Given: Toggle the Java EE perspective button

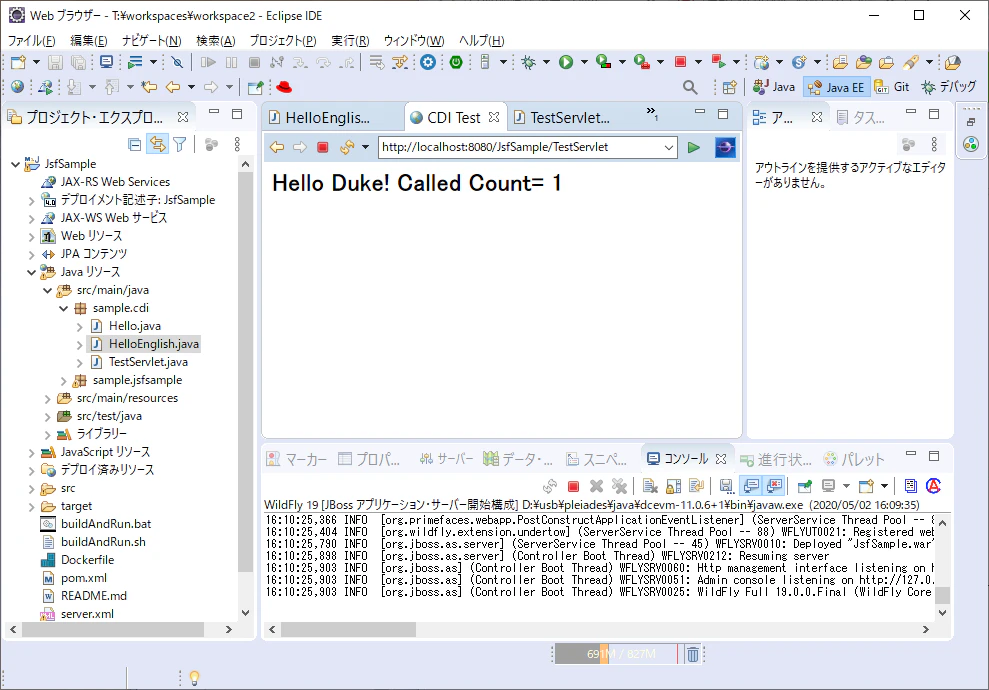Looking at the screenshot, I should pos(836,87).
